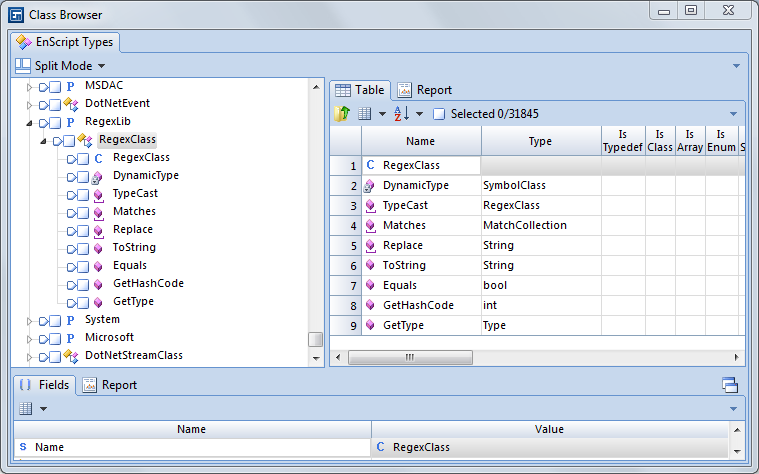
Task: Switch to the Report tab in table pane
Action: [x=425, y=90]
